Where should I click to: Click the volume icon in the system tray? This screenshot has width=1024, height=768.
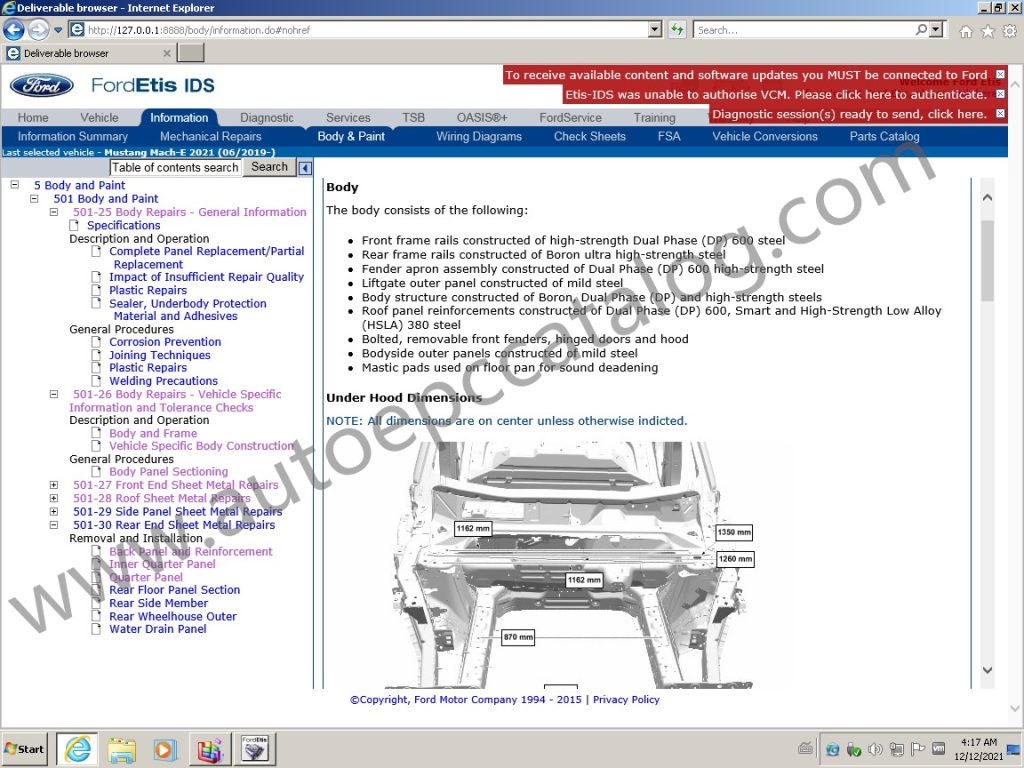(x=874, y=748)
